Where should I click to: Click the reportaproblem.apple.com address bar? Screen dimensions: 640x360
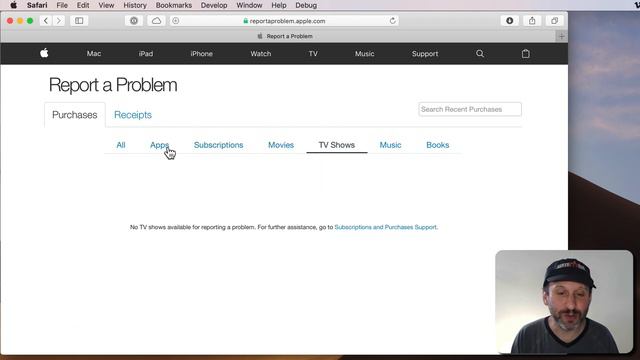[x=284, y=21]
